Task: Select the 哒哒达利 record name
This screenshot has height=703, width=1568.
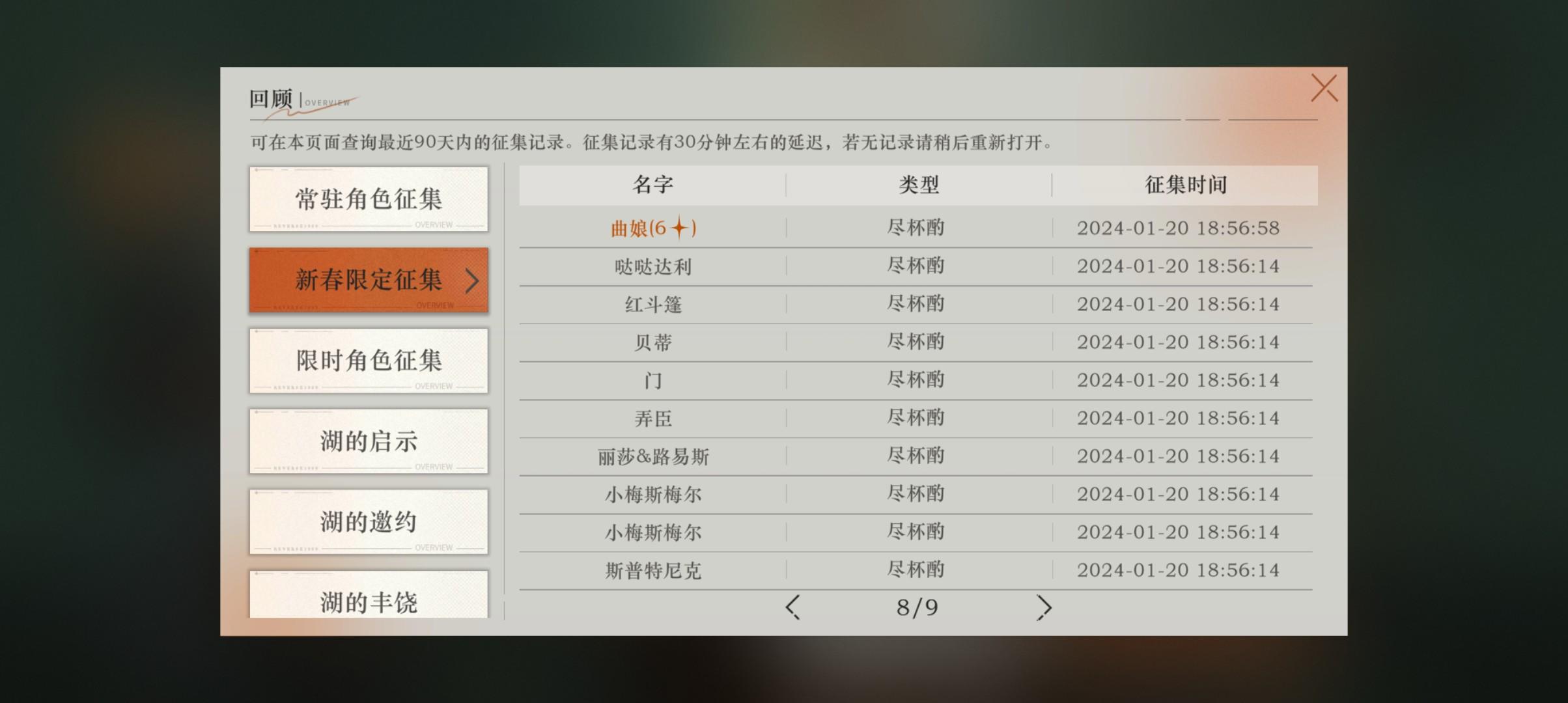Action: click(653, 266)
